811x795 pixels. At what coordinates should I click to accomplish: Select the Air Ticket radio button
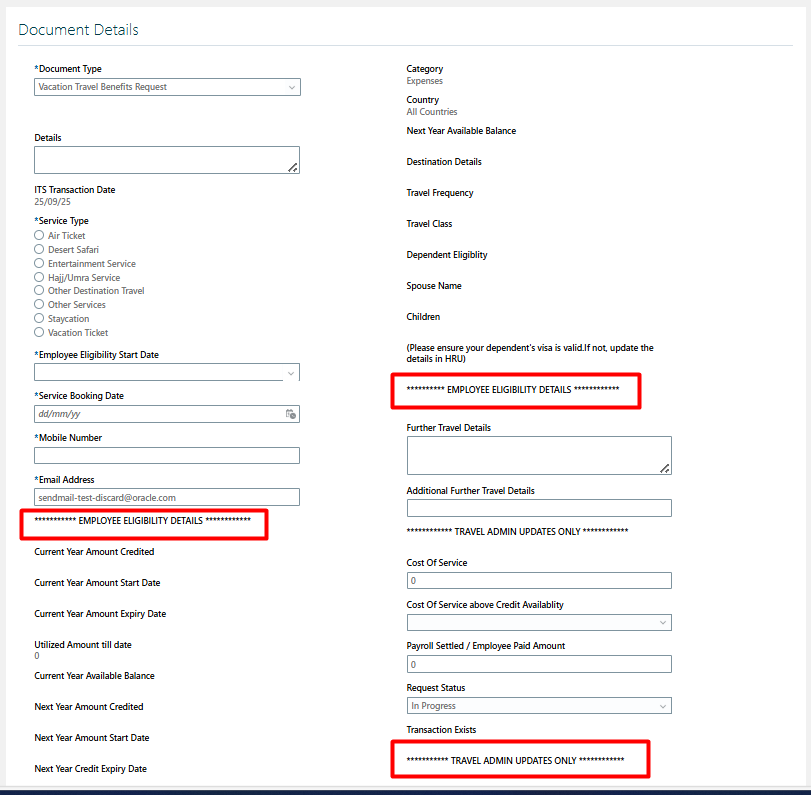pyautogui.click(x=39, y=235)
